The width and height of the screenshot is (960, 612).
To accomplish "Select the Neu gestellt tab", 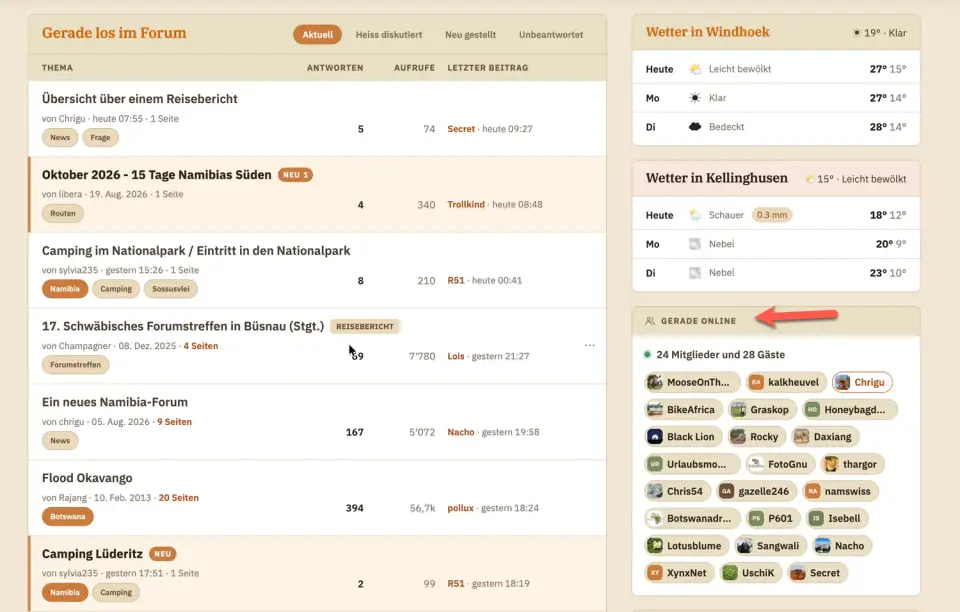I will tap(470, 35).
